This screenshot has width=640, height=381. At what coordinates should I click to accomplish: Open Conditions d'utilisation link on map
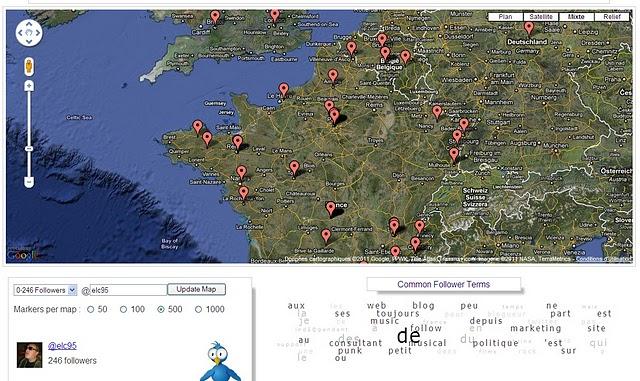[x=604, y=259]
